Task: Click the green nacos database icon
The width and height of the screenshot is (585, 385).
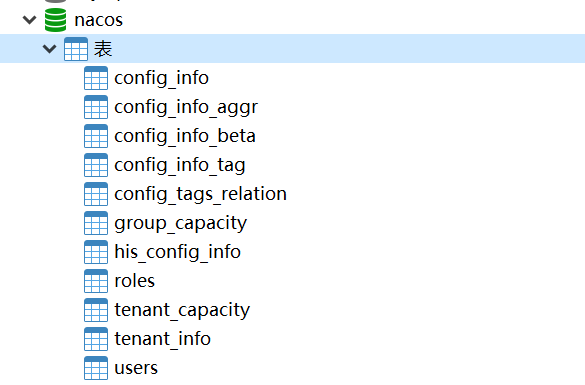Action: click(55, 20)
